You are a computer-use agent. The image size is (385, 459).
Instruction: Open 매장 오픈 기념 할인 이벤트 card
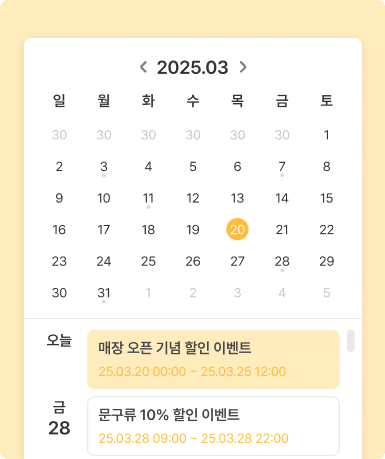click(x=213, y=359)
